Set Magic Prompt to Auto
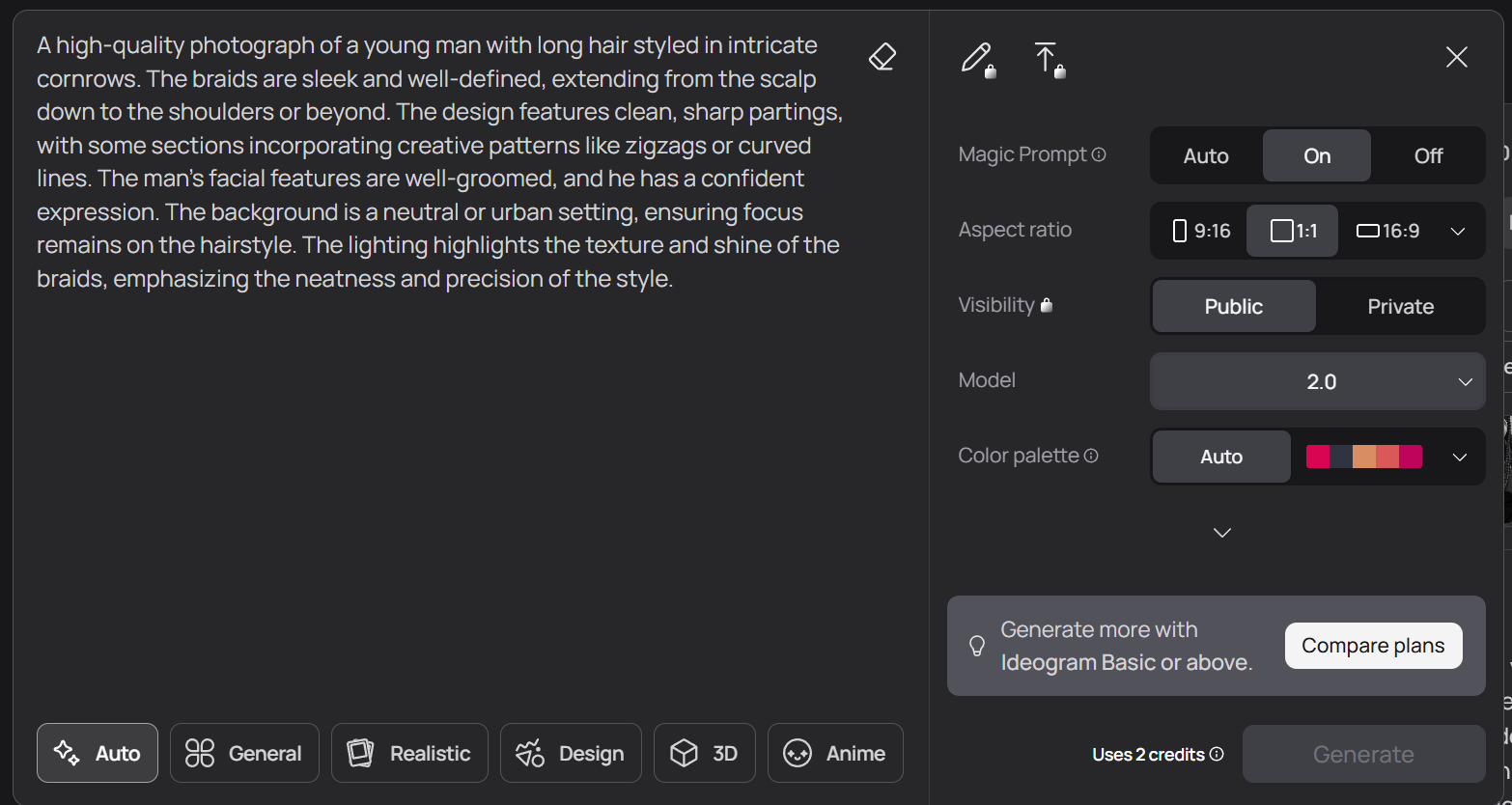Viewport: 1512px width, 805px height. coord(1206,155)
